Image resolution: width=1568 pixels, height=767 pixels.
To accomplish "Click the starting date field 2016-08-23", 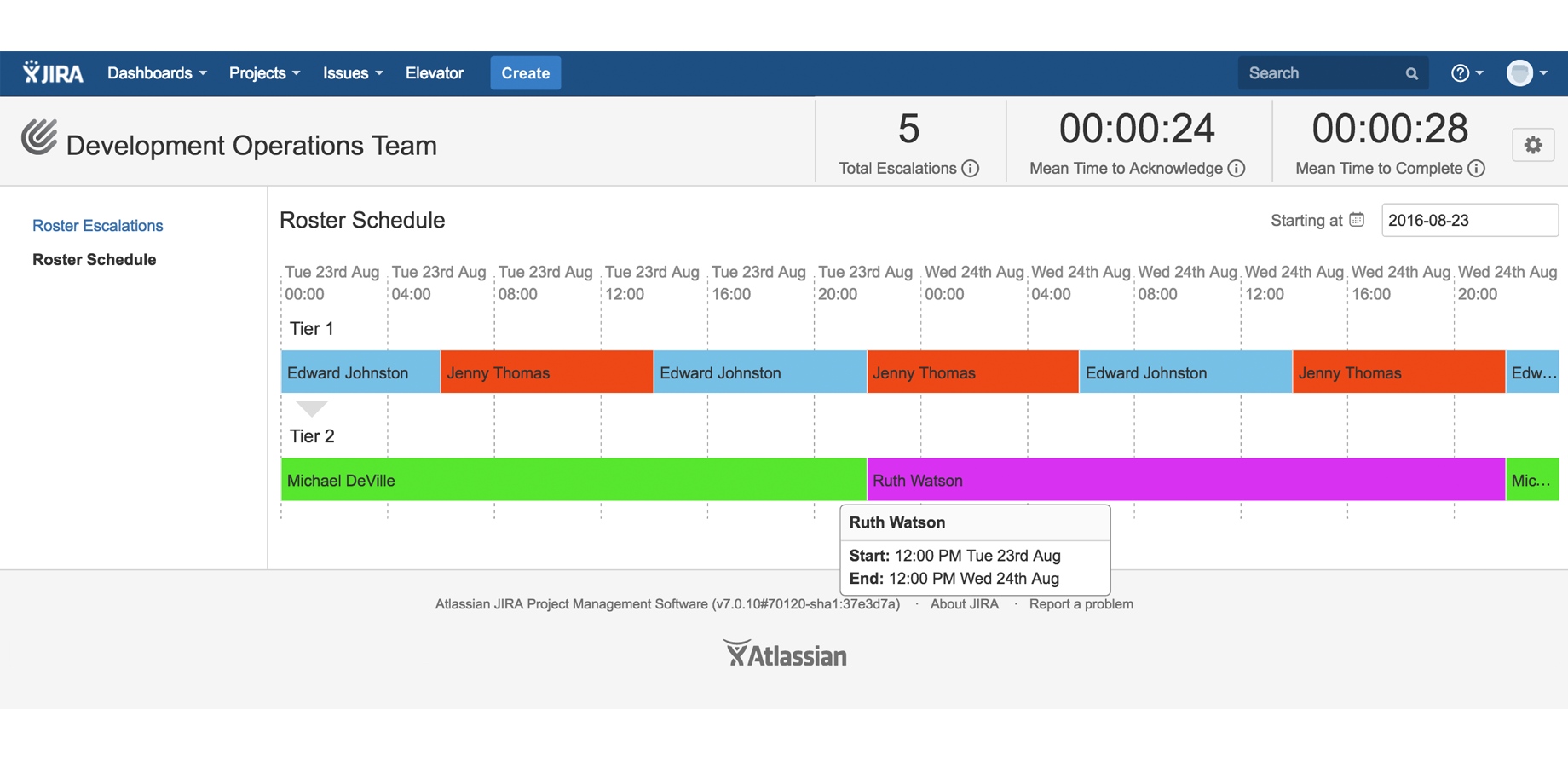I will click(1470, 221).
